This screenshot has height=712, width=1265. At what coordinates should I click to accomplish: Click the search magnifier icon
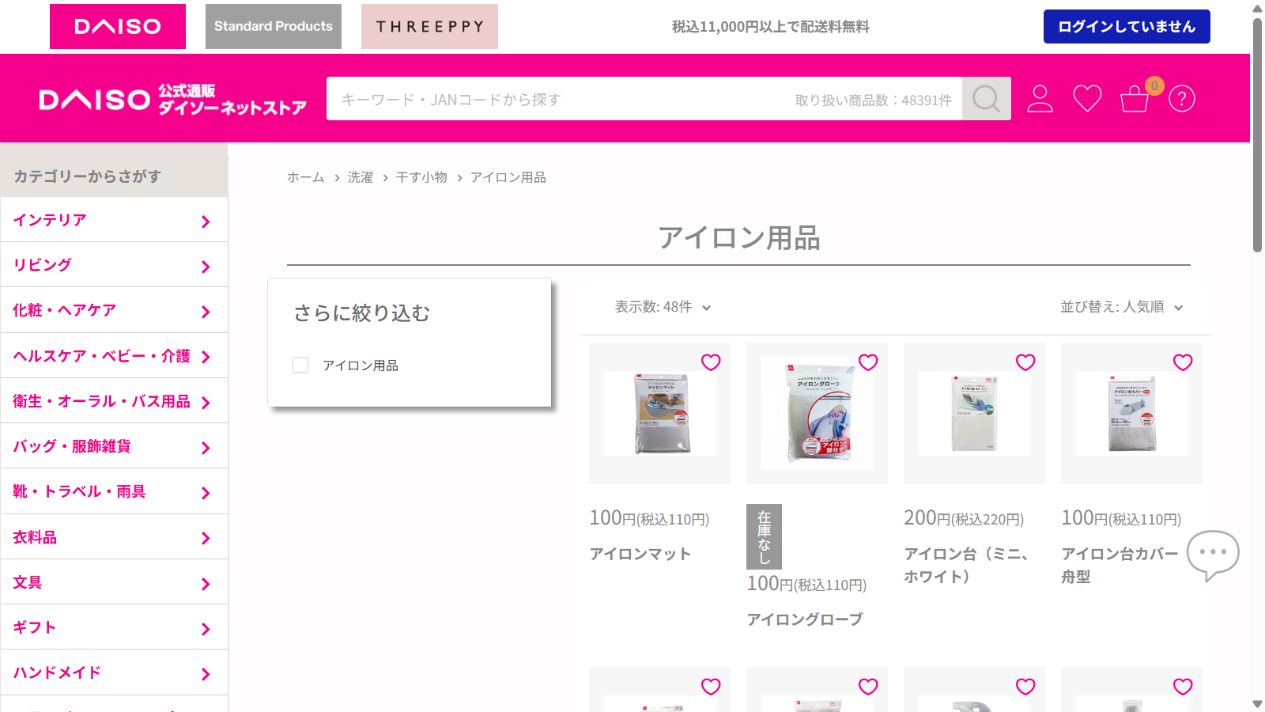[986, 99]
